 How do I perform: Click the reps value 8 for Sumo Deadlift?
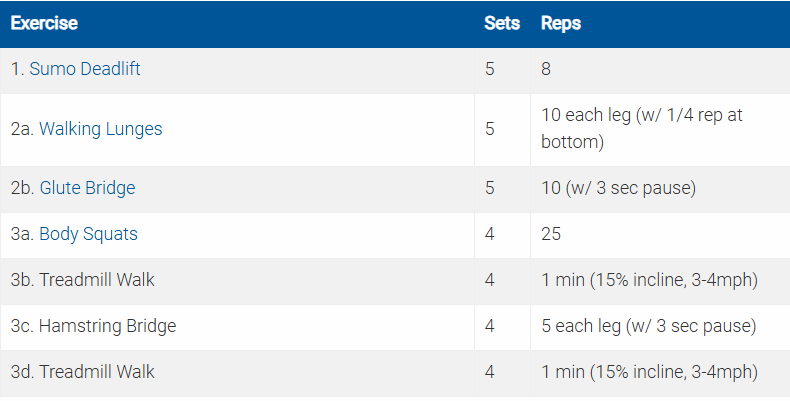coord(546,70)
